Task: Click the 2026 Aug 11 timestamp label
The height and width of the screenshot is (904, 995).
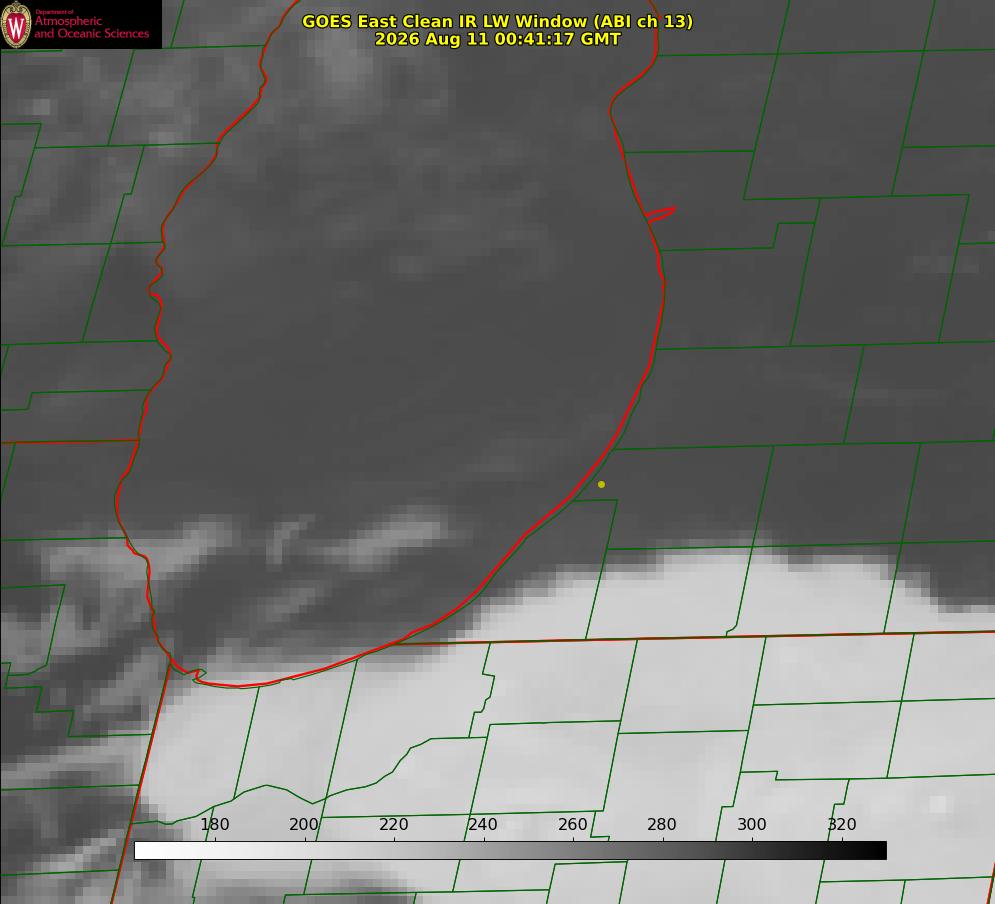Action: click(x=497, y=39)
